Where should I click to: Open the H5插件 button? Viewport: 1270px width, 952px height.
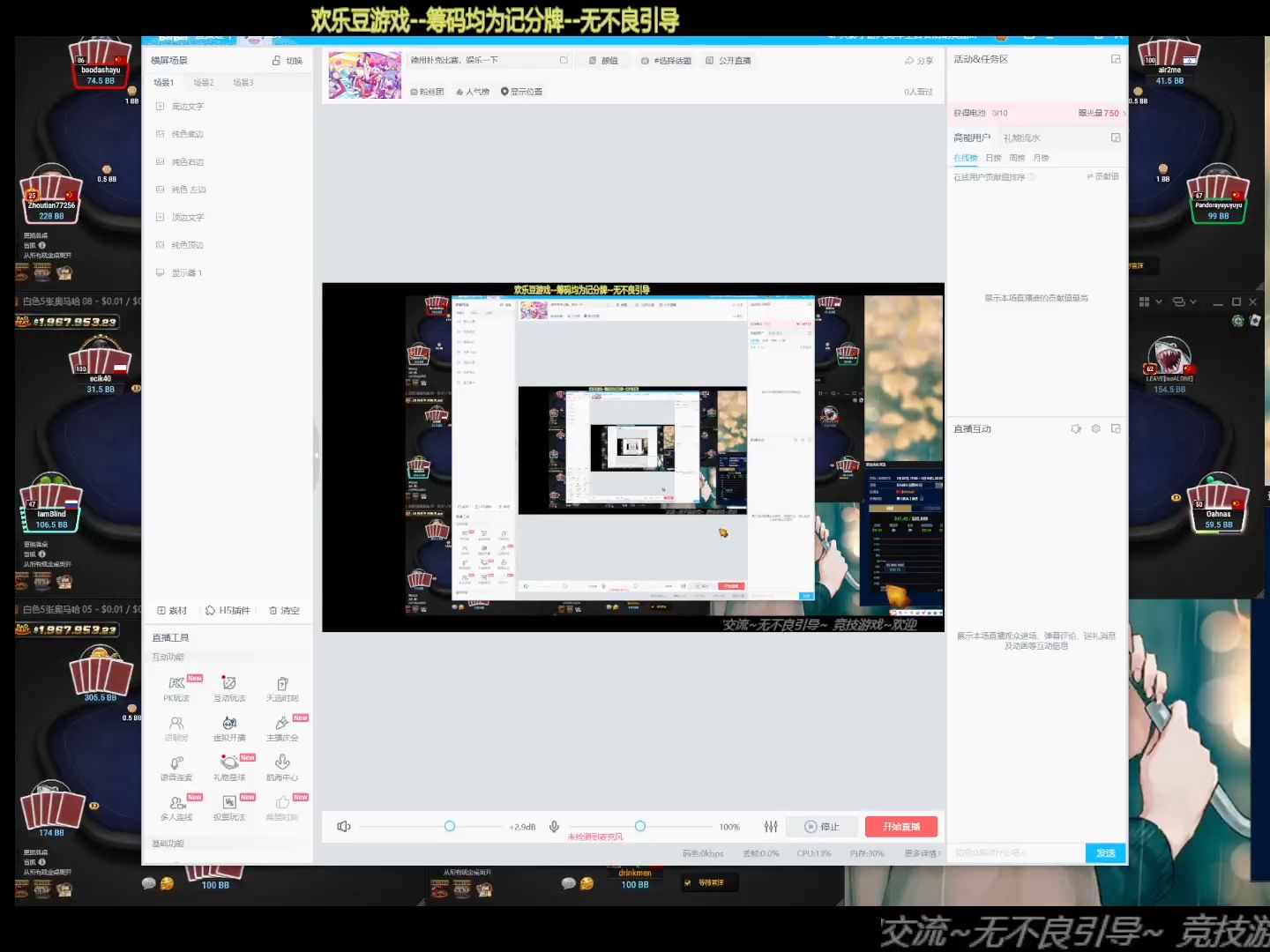point(228,610)
